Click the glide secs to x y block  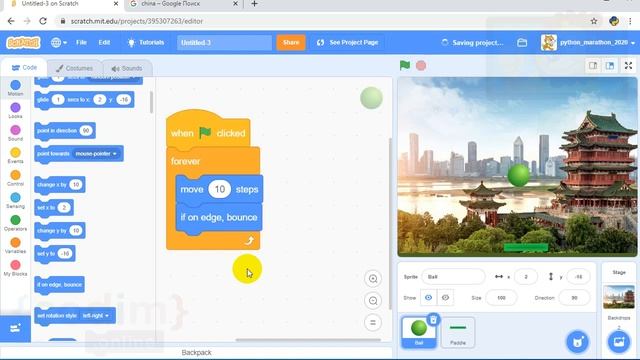point(84,100)
